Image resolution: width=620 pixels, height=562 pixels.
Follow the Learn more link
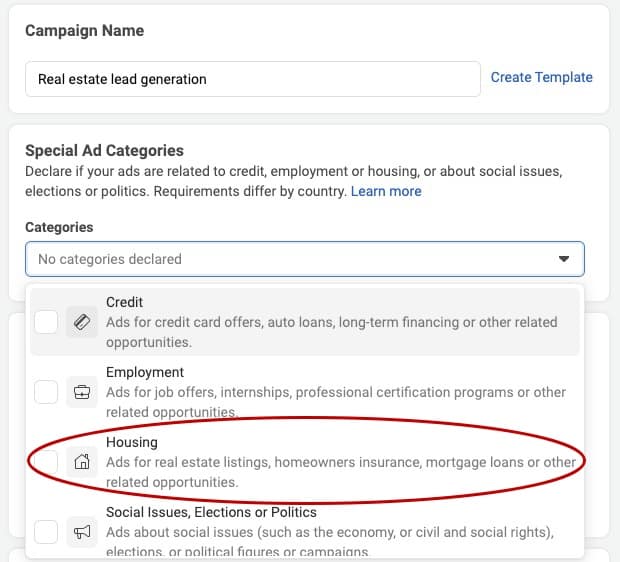click(x=386, y=191)
